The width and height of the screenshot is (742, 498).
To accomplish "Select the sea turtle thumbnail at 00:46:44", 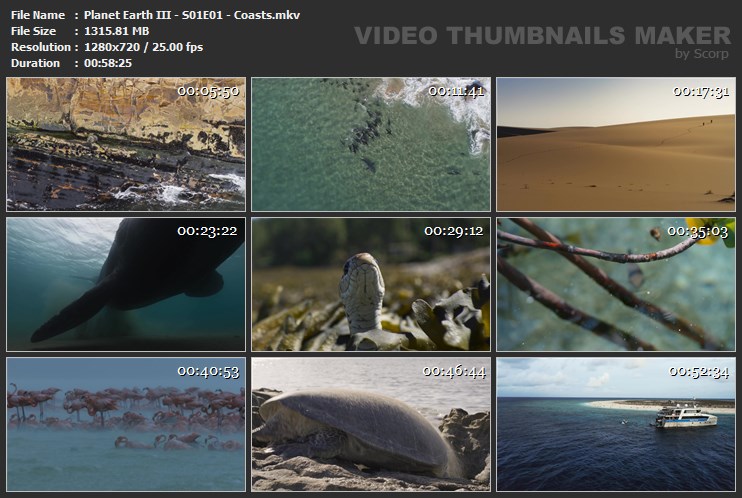I will 371,425.
